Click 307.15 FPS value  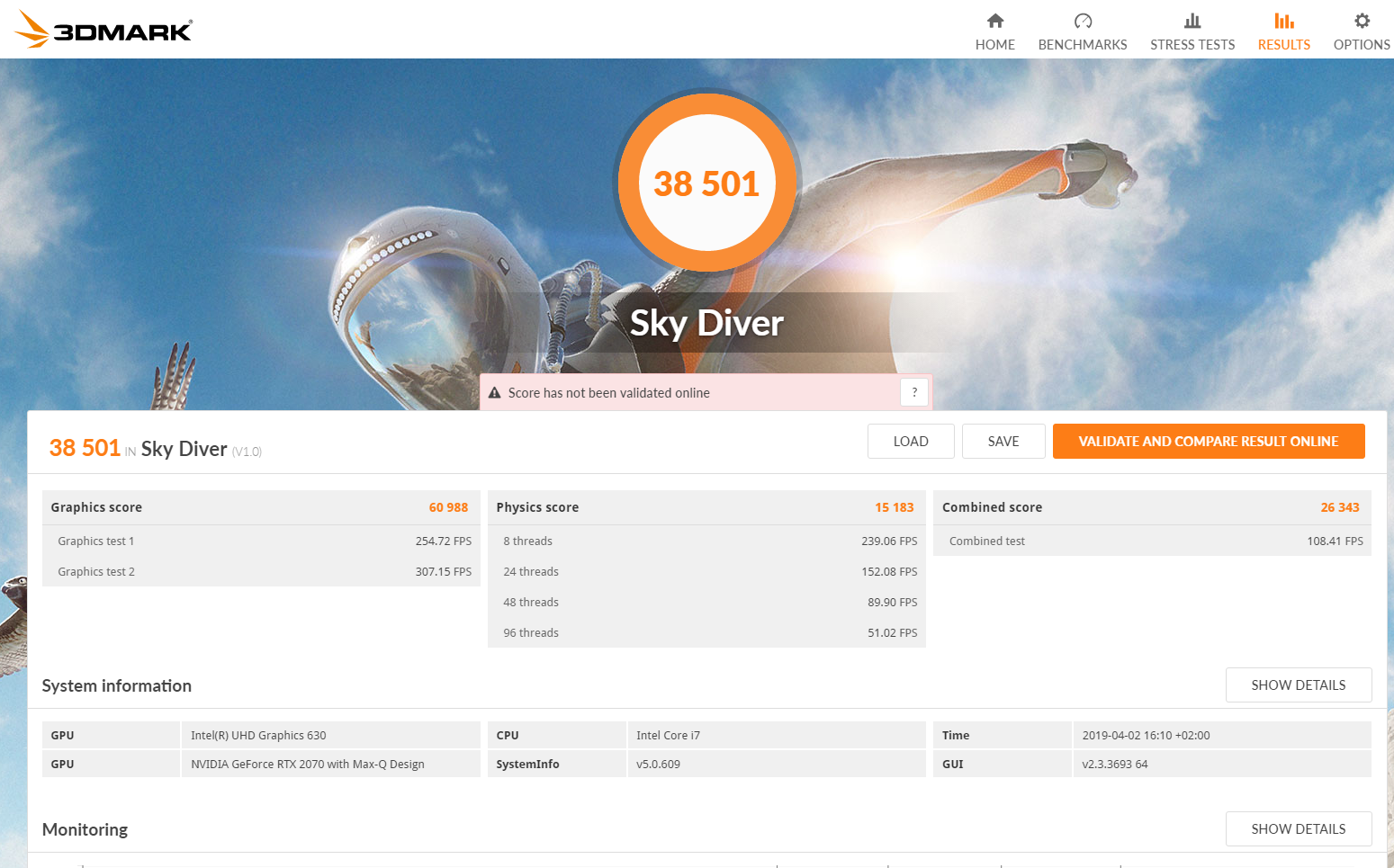[x=444, y=572]
